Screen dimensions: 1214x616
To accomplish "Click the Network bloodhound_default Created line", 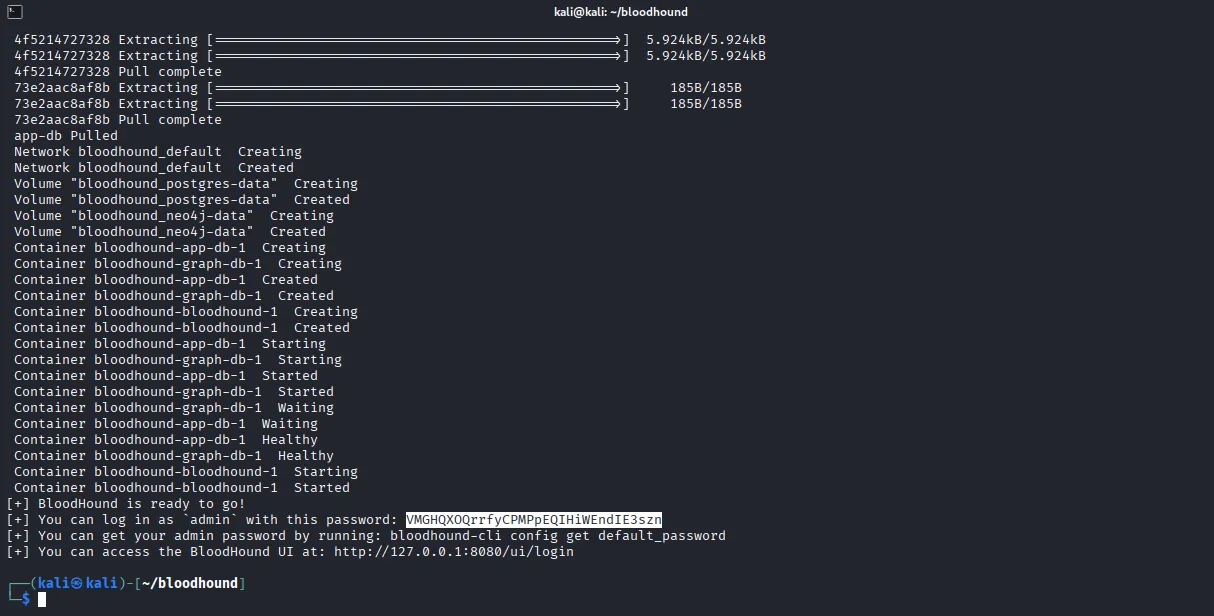I will pos(154,168).
